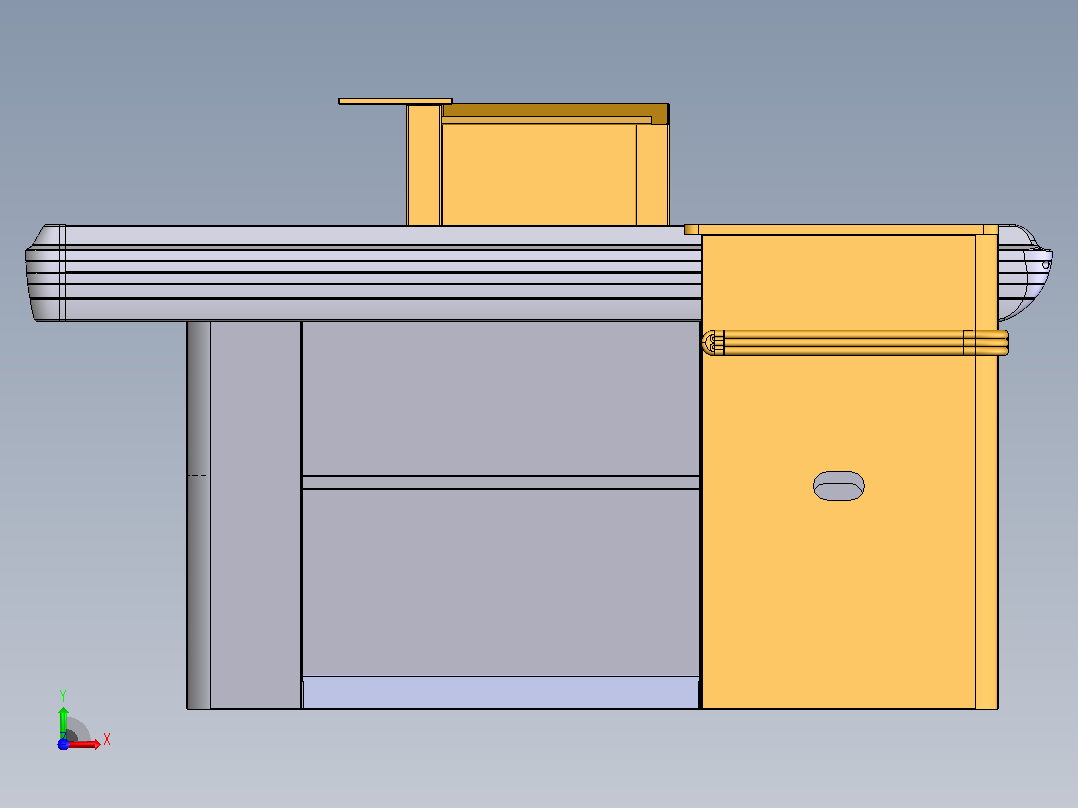Viewport: 1078px width, 808px height.
Task: Select the lower gray cabinet panel
Action: tap(500, 582)
